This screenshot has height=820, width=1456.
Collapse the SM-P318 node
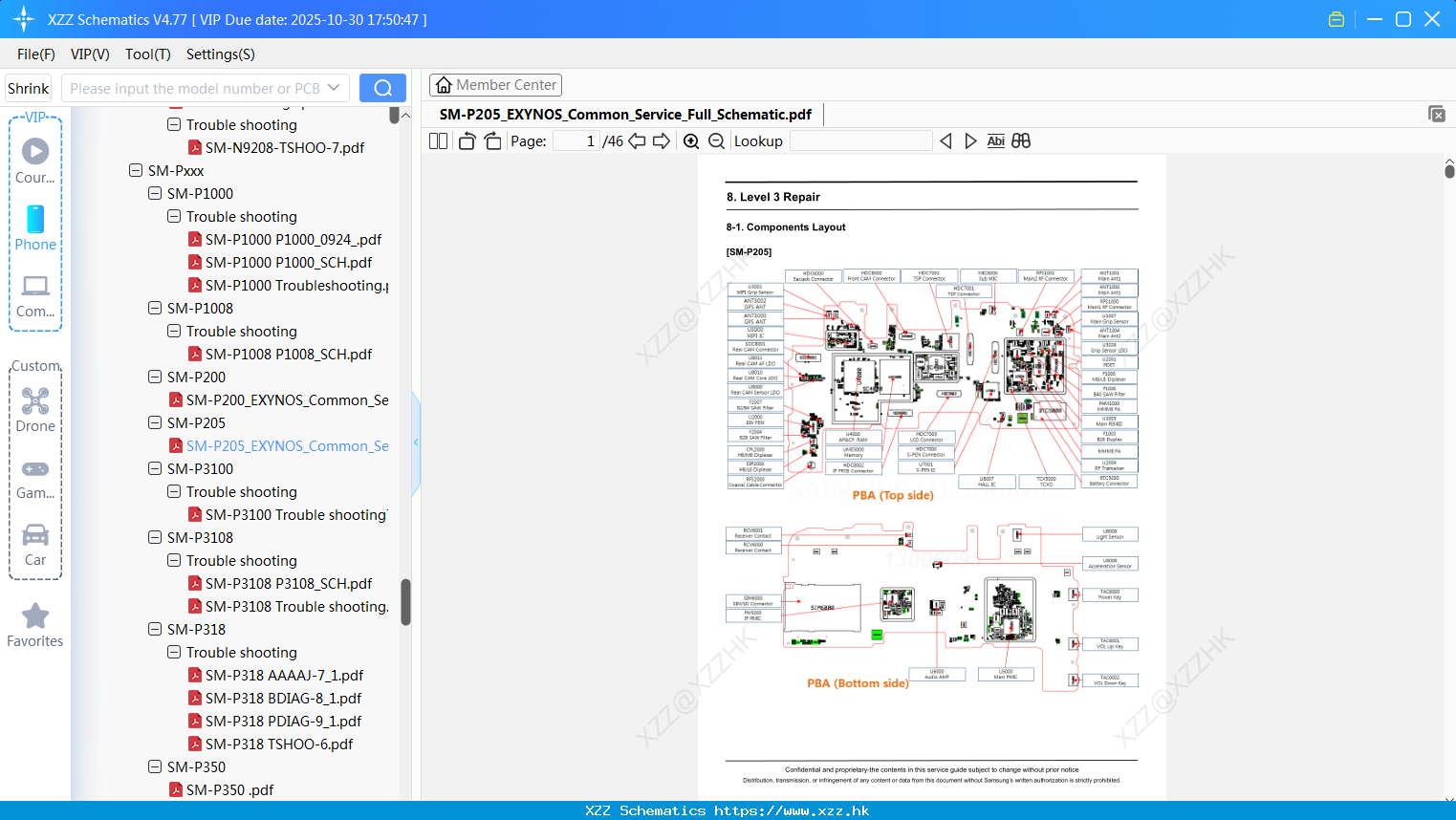click(x=155, y=629)
